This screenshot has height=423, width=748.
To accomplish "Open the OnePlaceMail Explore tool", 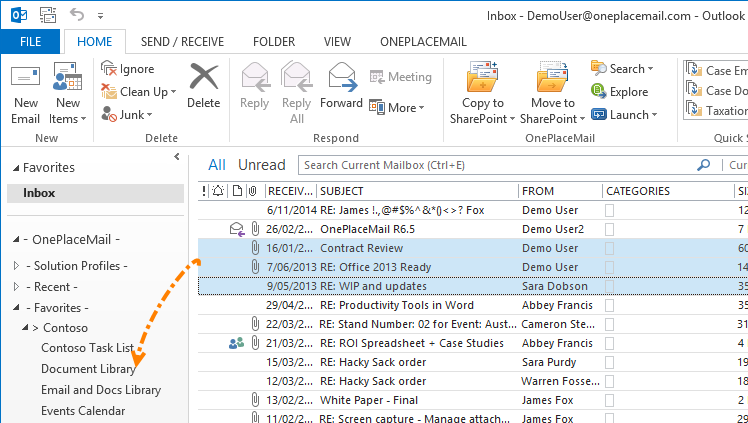I will 620,92.
